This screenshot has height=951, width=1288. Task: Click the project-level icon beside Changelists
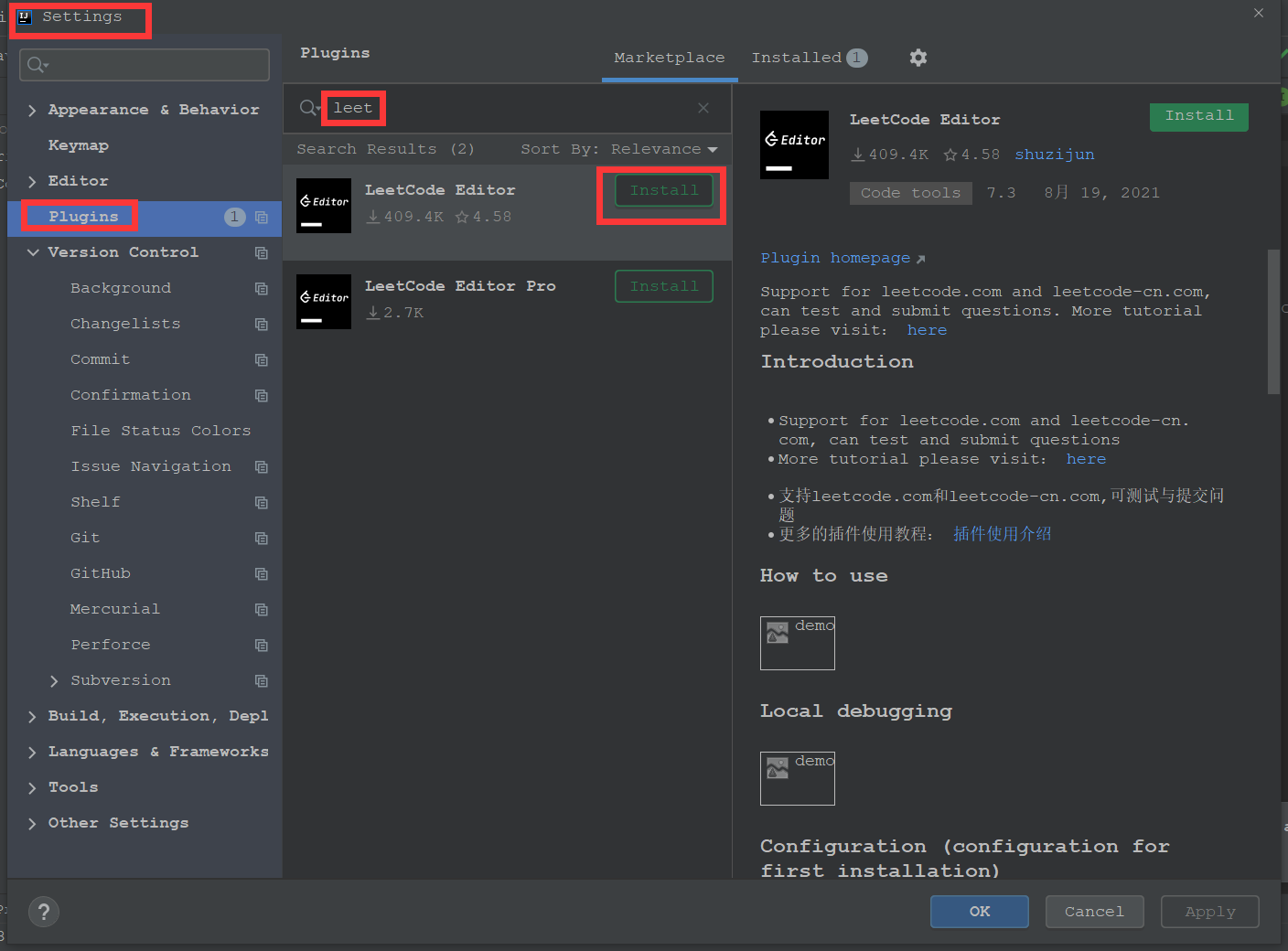click(x=262, y=324)
